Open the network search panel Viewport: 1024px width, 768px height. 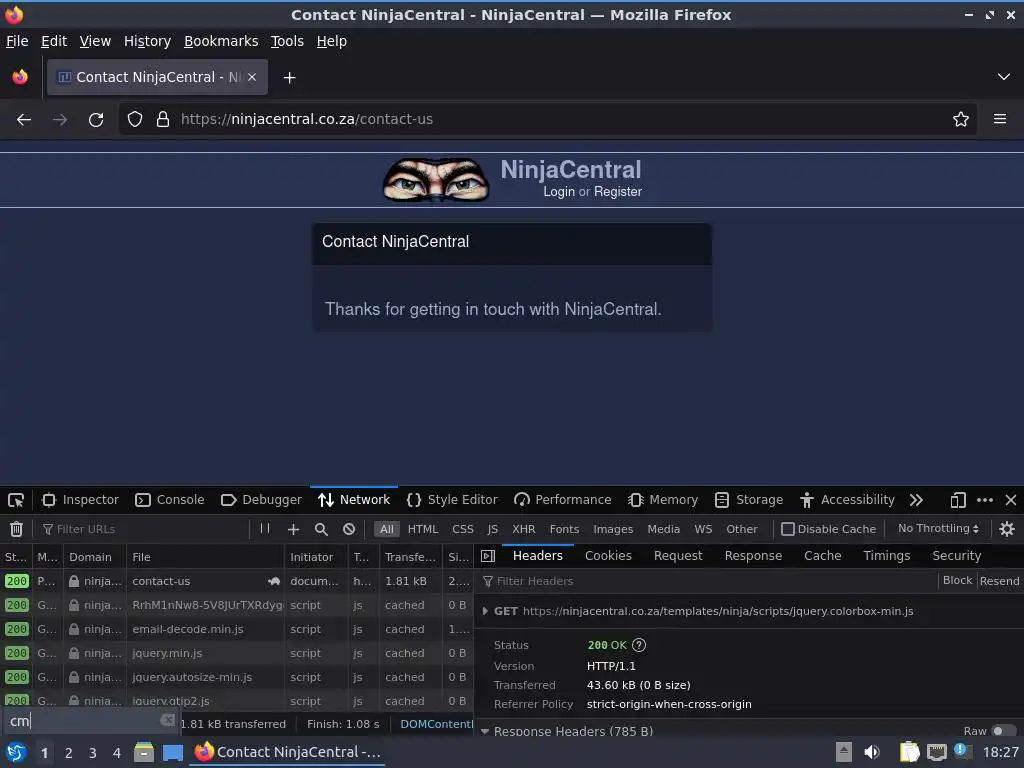click(321, 529)
